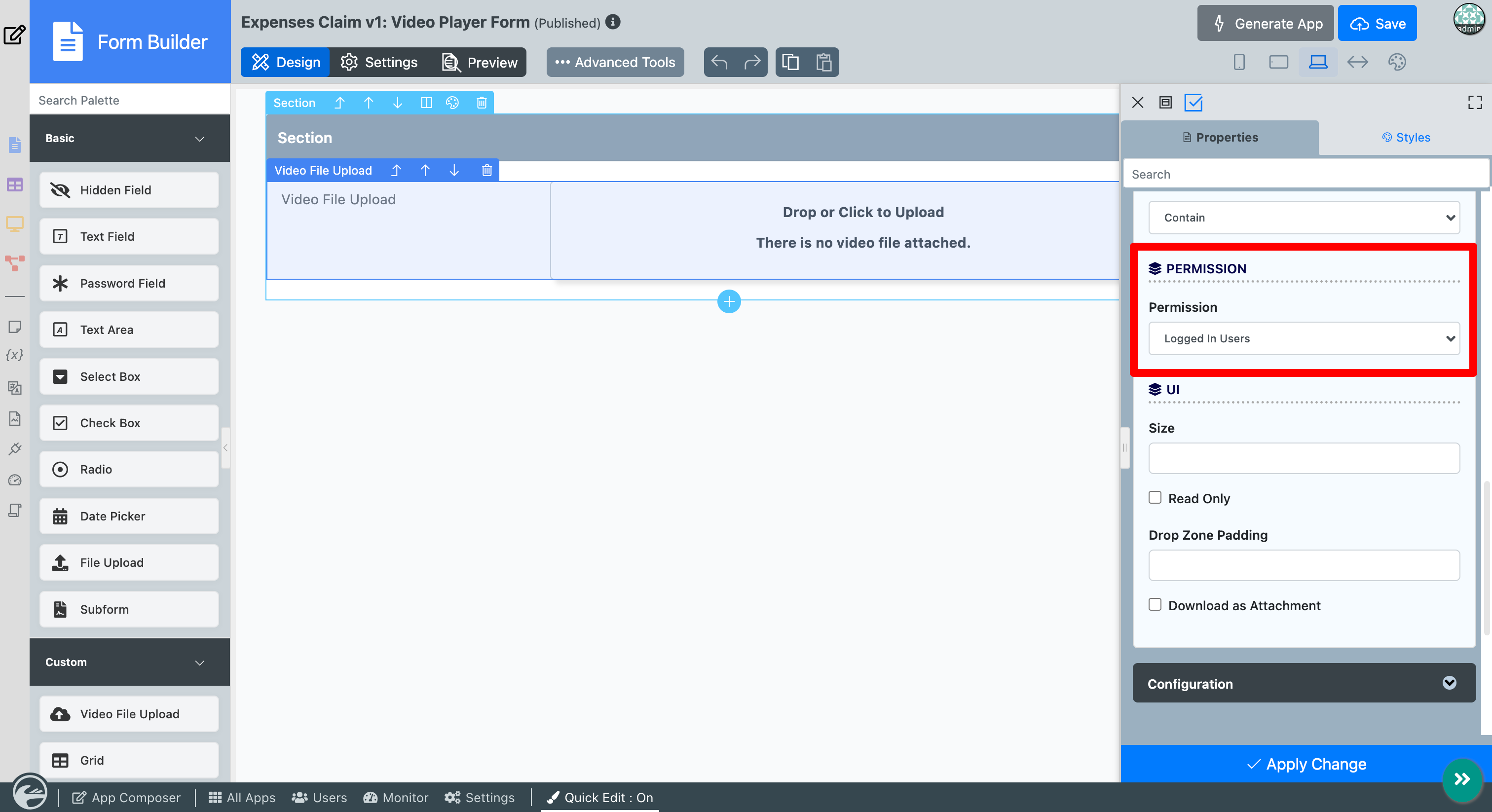Image resolution: width=1492 pixels, height=812 pixels.
Task: Click the blue plus add section button
Action: pyautogui.click(x=729, y=301)
